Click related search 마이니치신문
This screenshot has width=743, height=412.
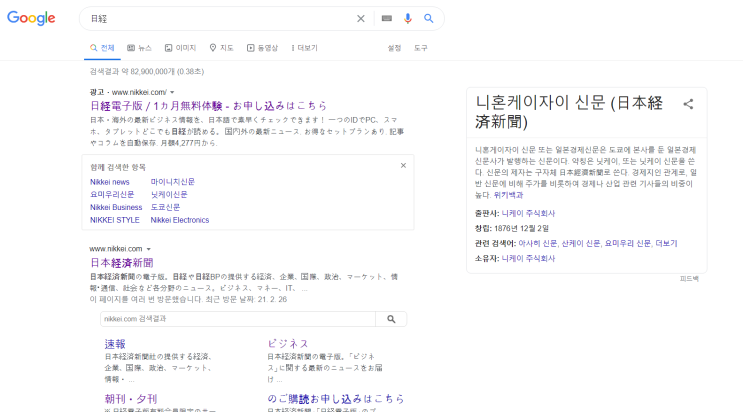172,182
